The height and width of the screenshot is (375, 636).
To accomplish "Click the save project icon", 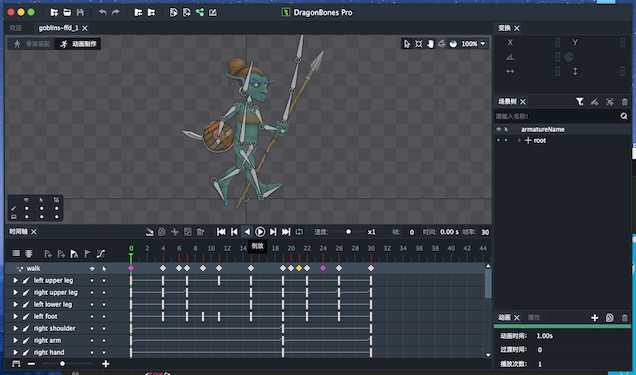I will click(80, 13).
